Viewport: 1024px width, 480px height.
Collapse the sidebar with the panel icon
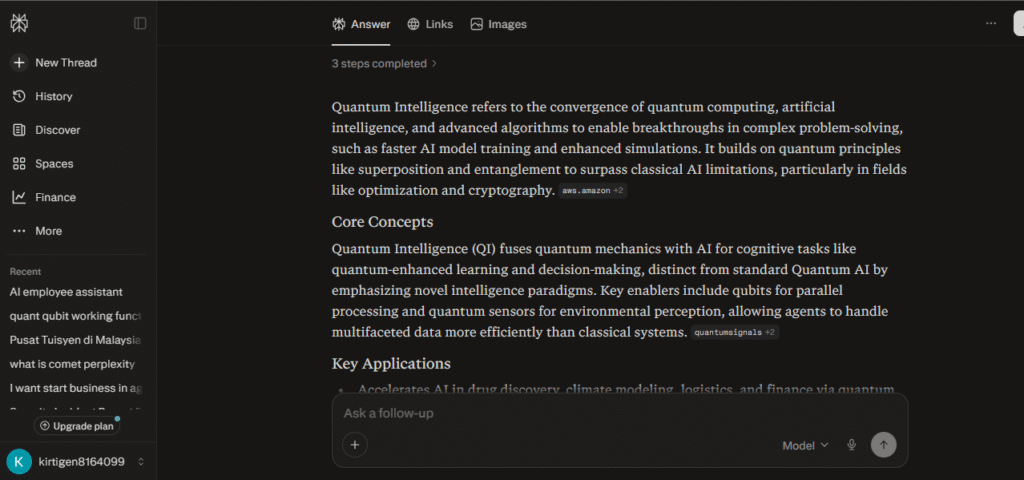140,23
